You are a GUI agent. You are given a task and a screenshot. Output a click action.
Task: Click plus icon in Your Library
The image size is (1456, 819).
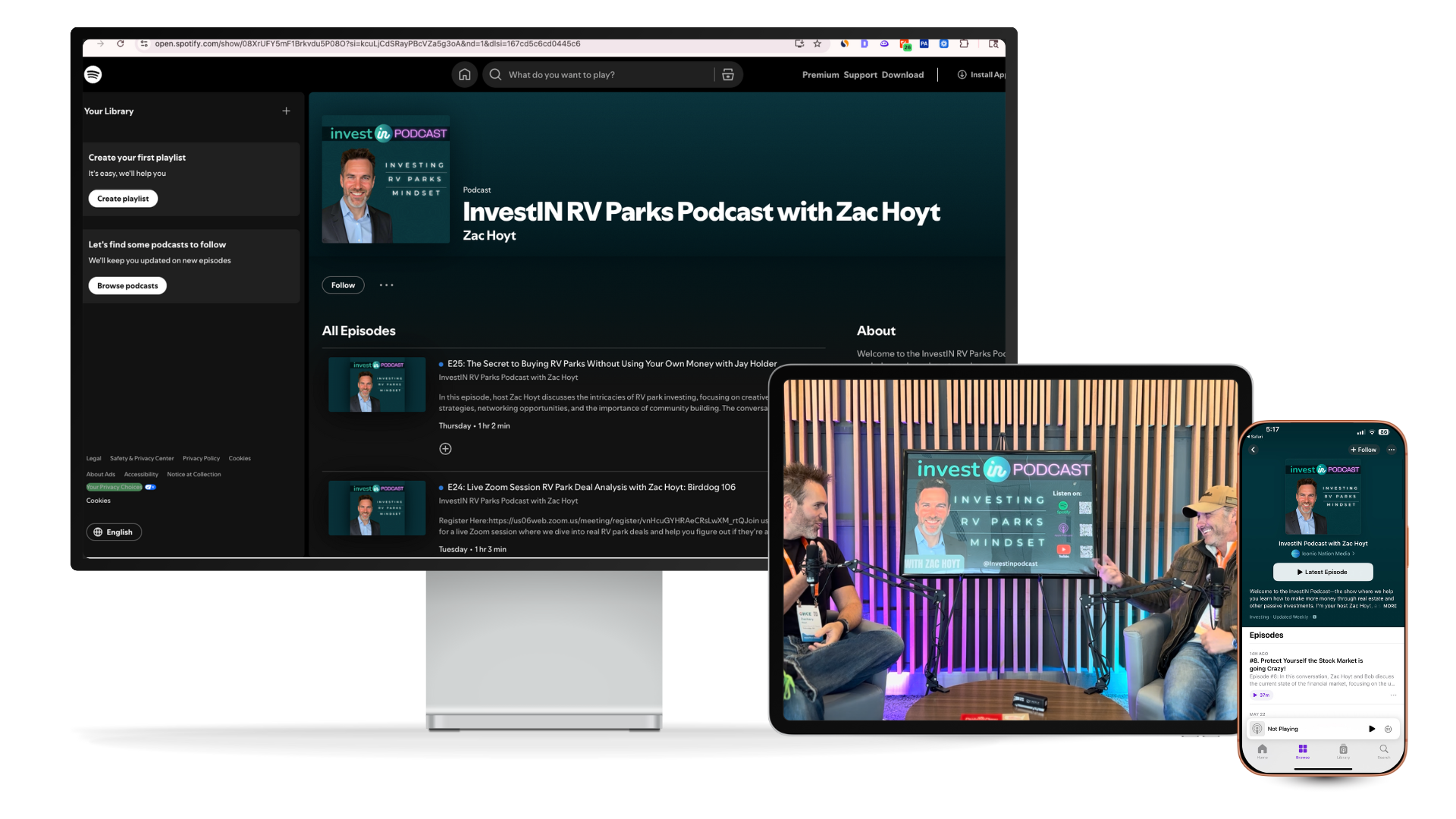point(286,111)
